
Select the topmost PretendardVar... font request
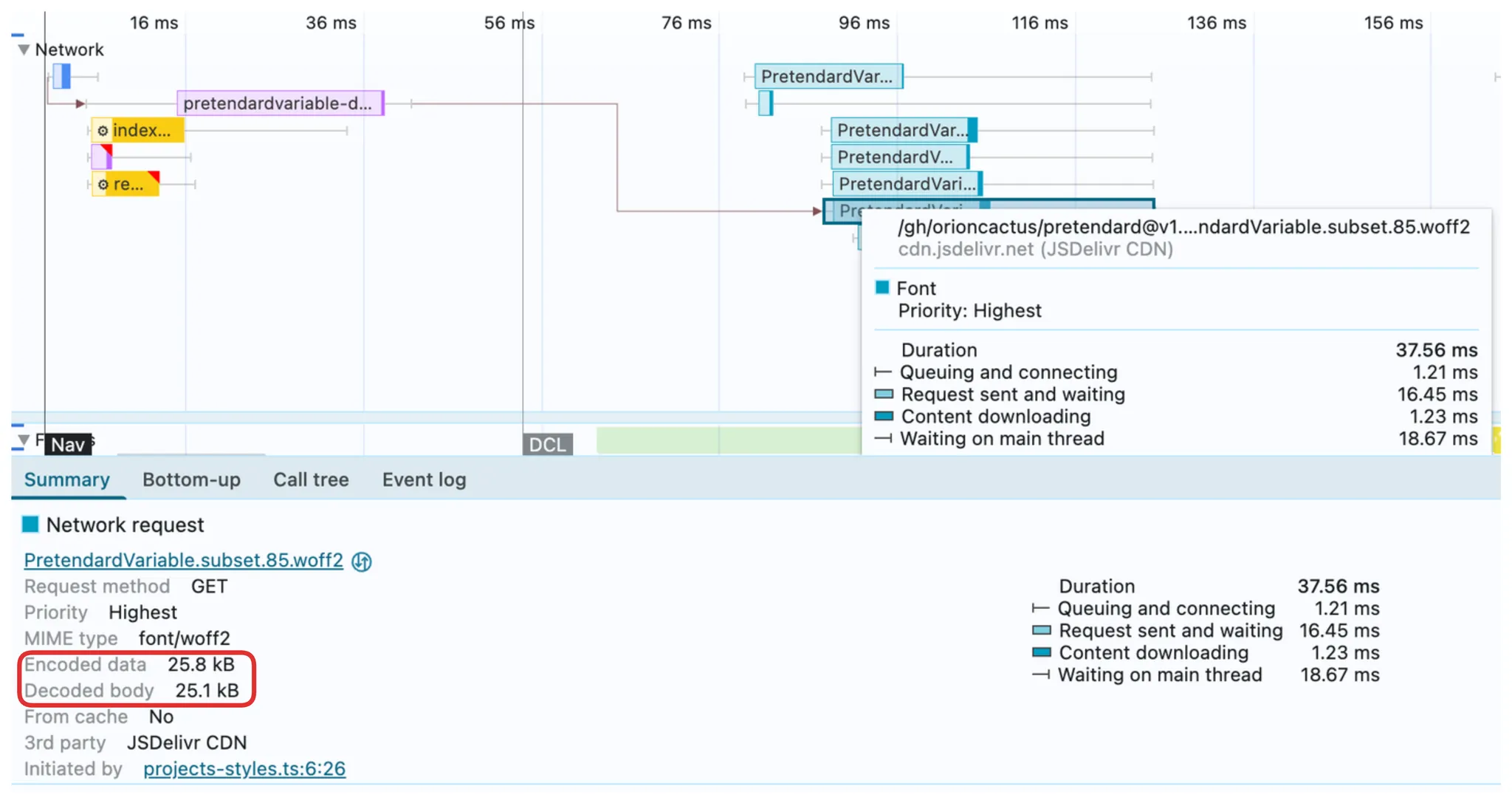click(x=828, y=76)
